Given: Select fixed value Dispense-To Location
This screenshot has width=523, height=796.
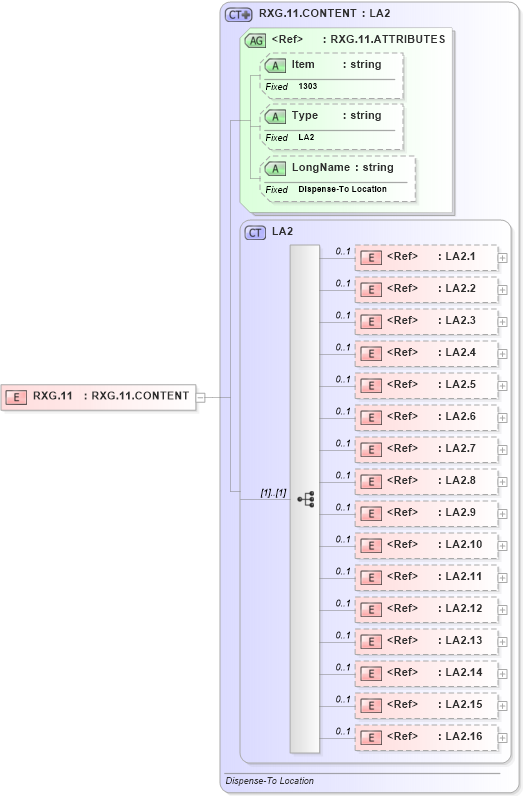Looking at the screenshot, I should (x=342, y=189).
